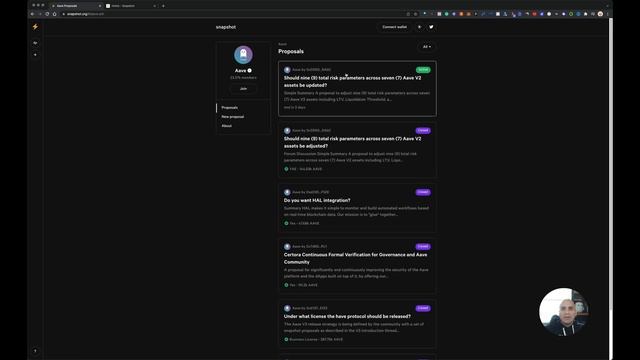This screenshot has height=360, width=640.
Task: Click the user profile avatar in browser toolbar
Action: 600,14
